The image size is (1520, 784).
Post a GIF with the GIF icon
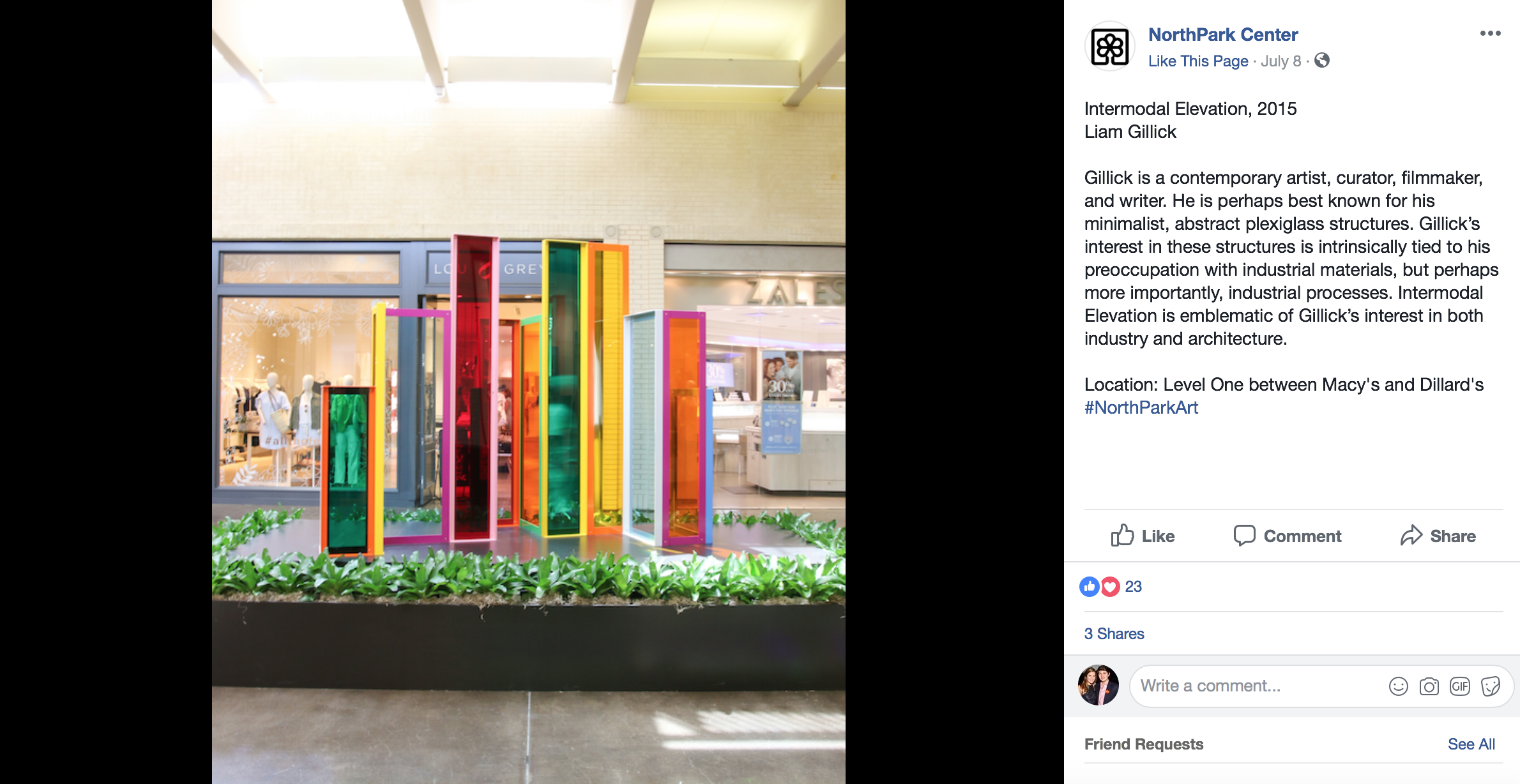(x=1459, y=686)
